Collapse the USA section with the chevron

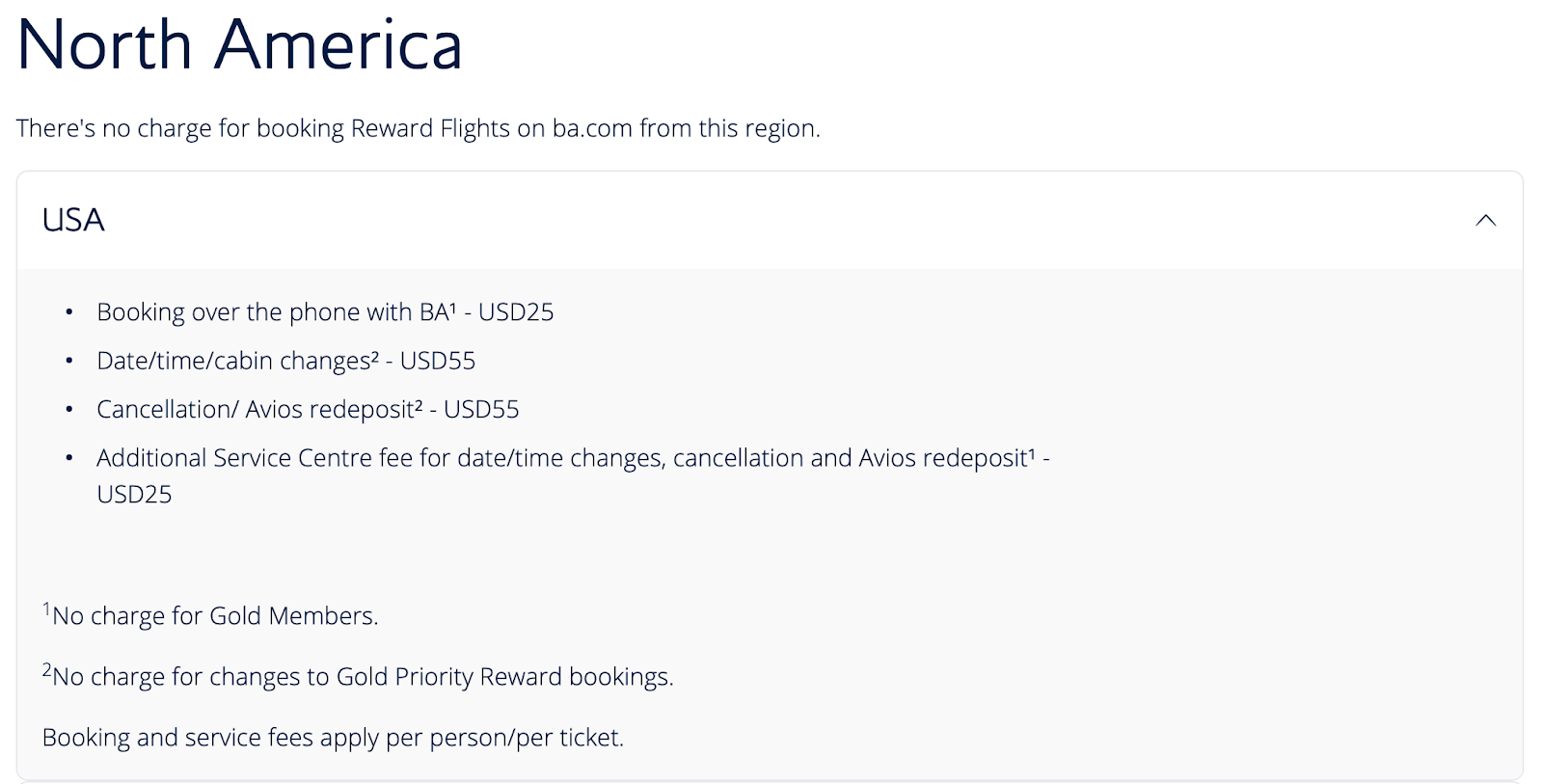pyautogui.click(x=1485, y=220)
